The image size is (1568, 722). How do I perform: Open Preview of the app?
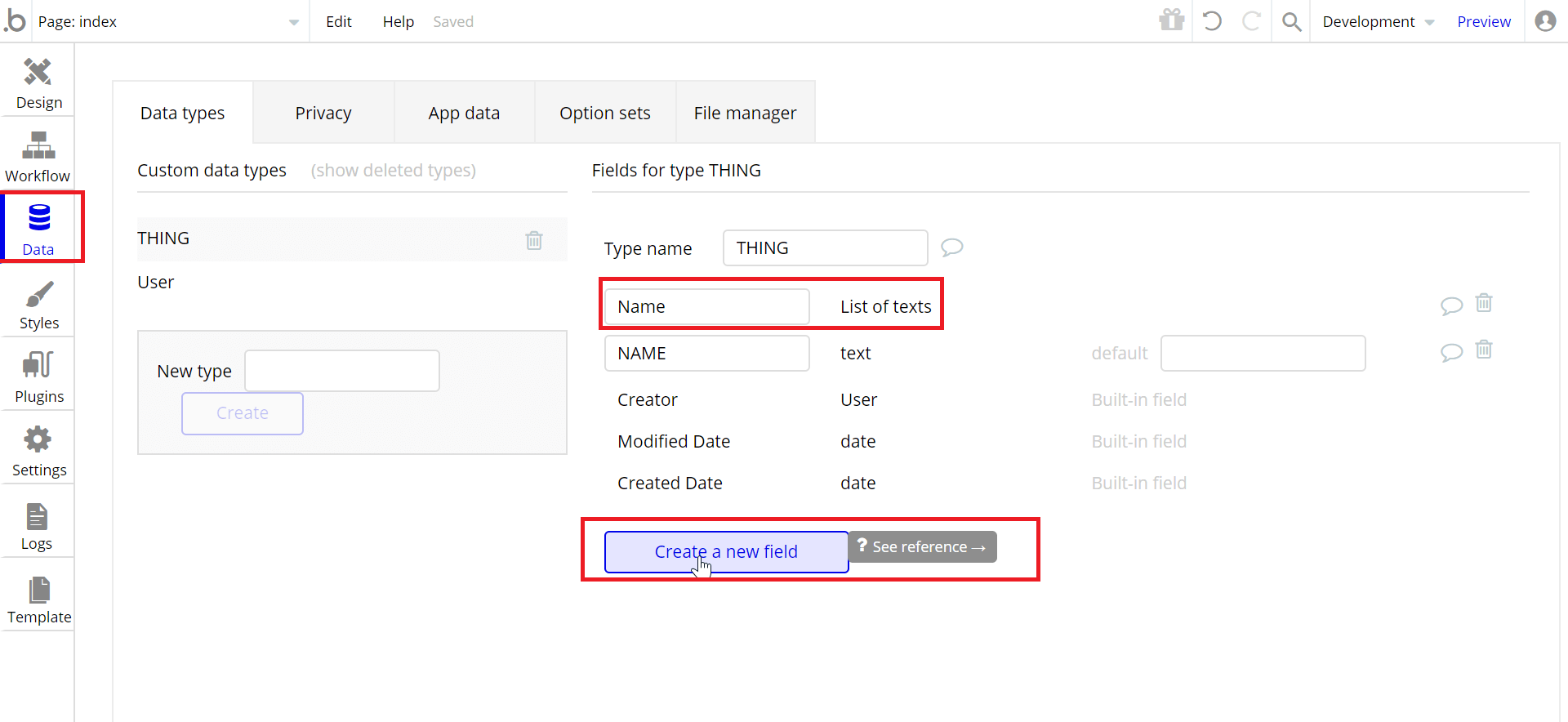point(1484,22)
